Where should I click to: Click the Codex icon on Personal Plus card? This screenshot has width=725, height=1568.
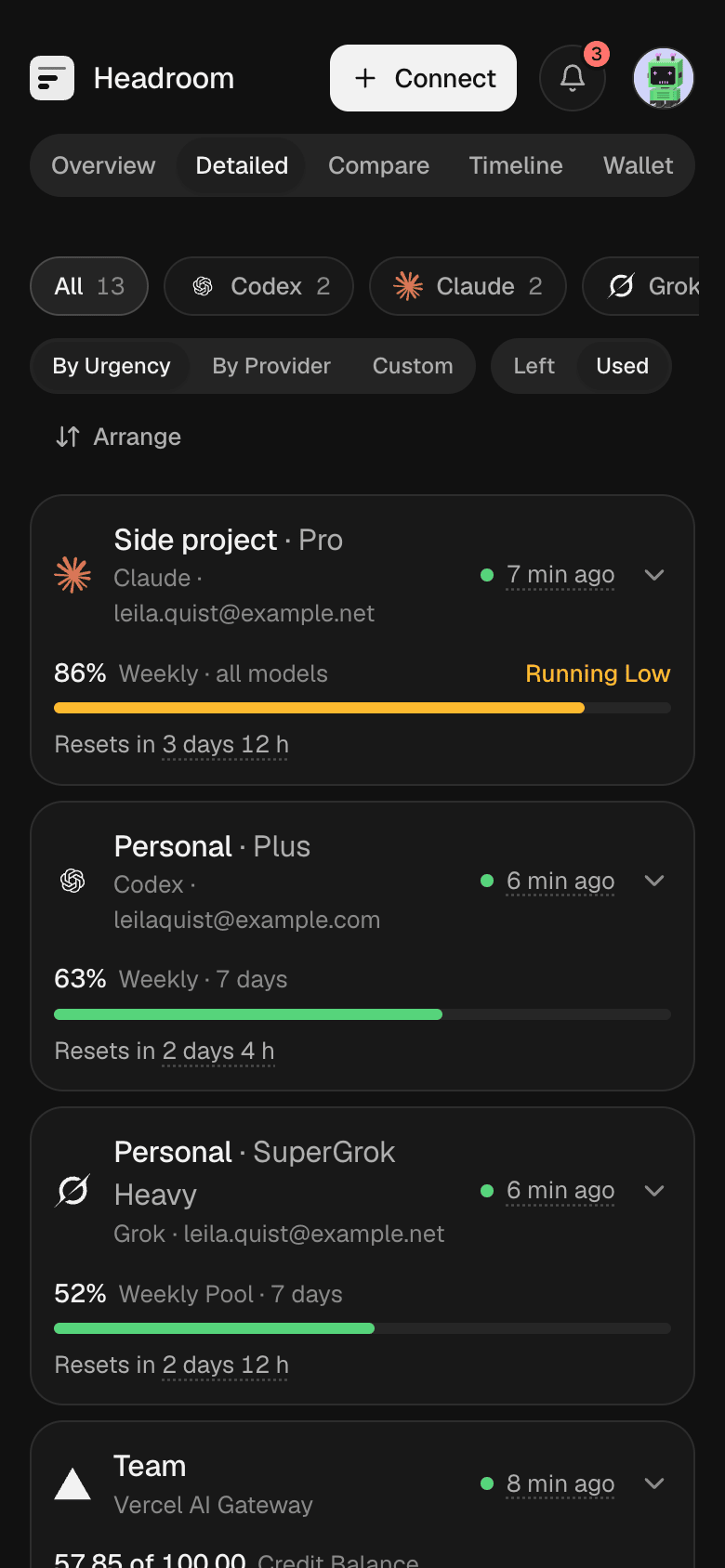[x=72, y=881]
